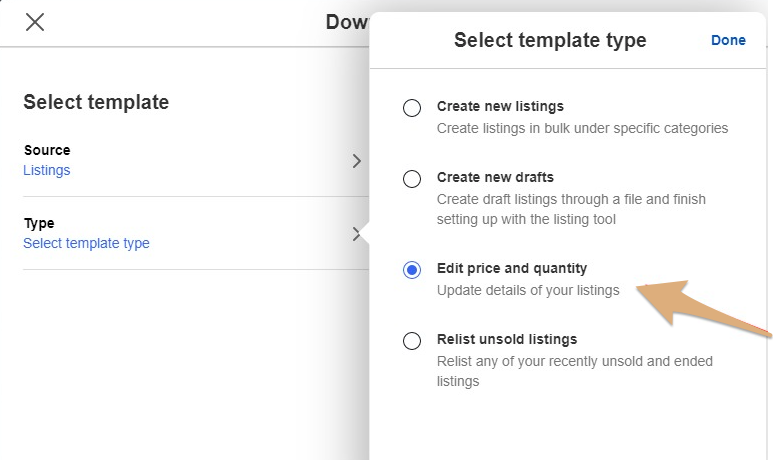Expand the Type row chevron
The width and height of the screenshot is (773, 460).
tap(357, 234)
